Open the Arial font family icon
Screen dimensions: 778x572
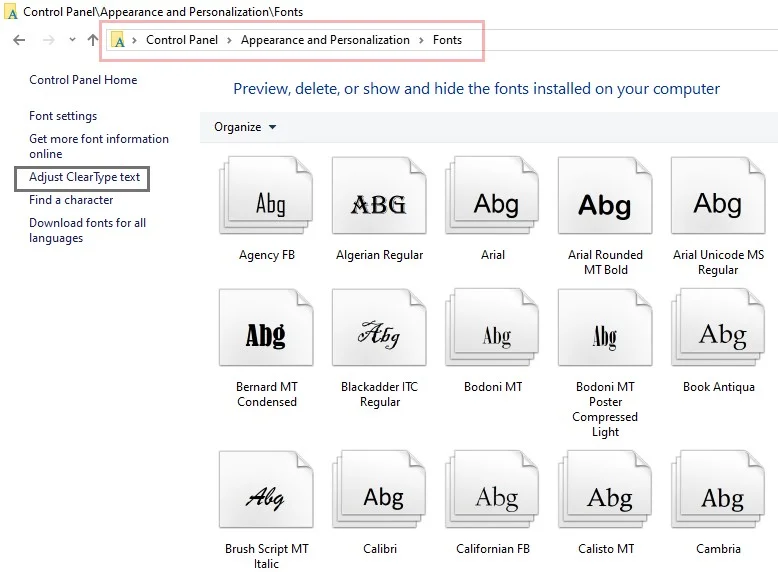pyautogui.click(x=492, y=195)
